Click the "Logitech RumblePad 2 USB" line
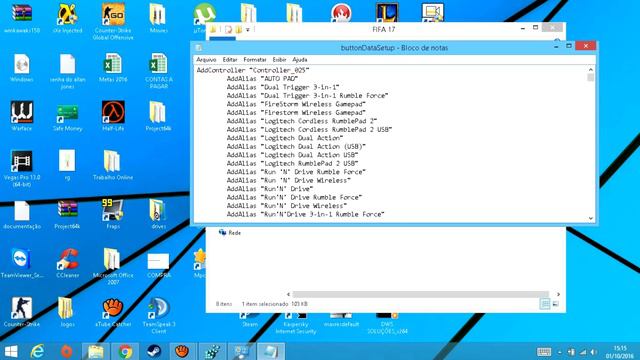The width and height of the screenshot is (640, 360). 293,163
